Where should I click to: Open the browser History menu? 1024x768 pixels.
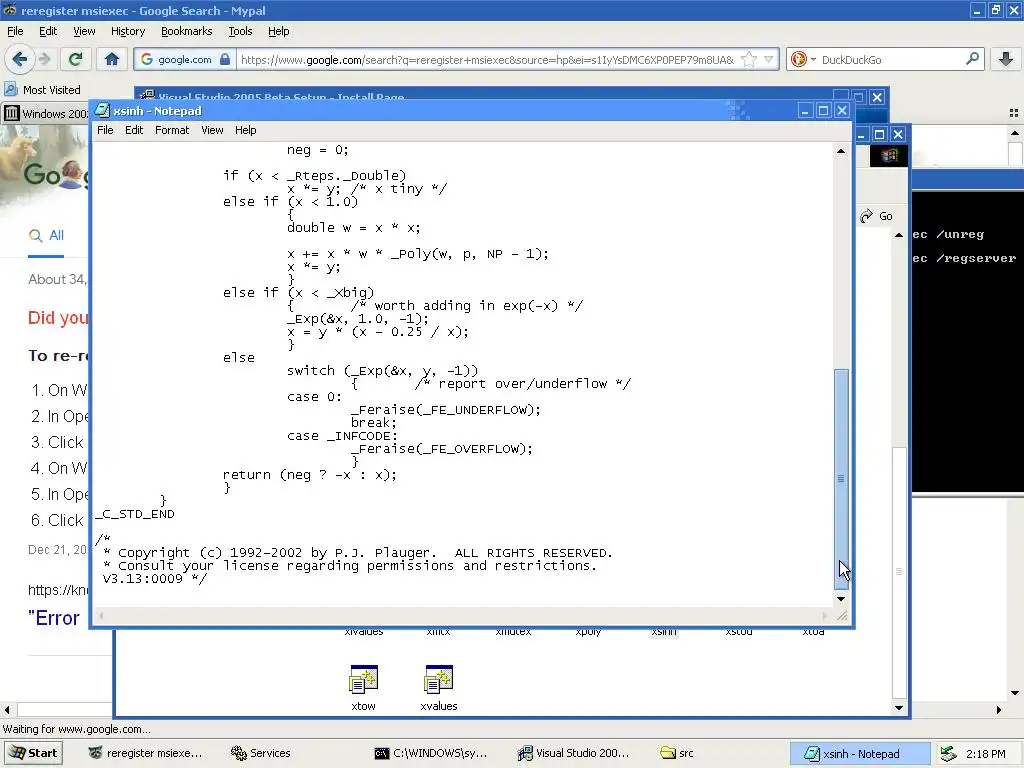click(x=127, y=31)
